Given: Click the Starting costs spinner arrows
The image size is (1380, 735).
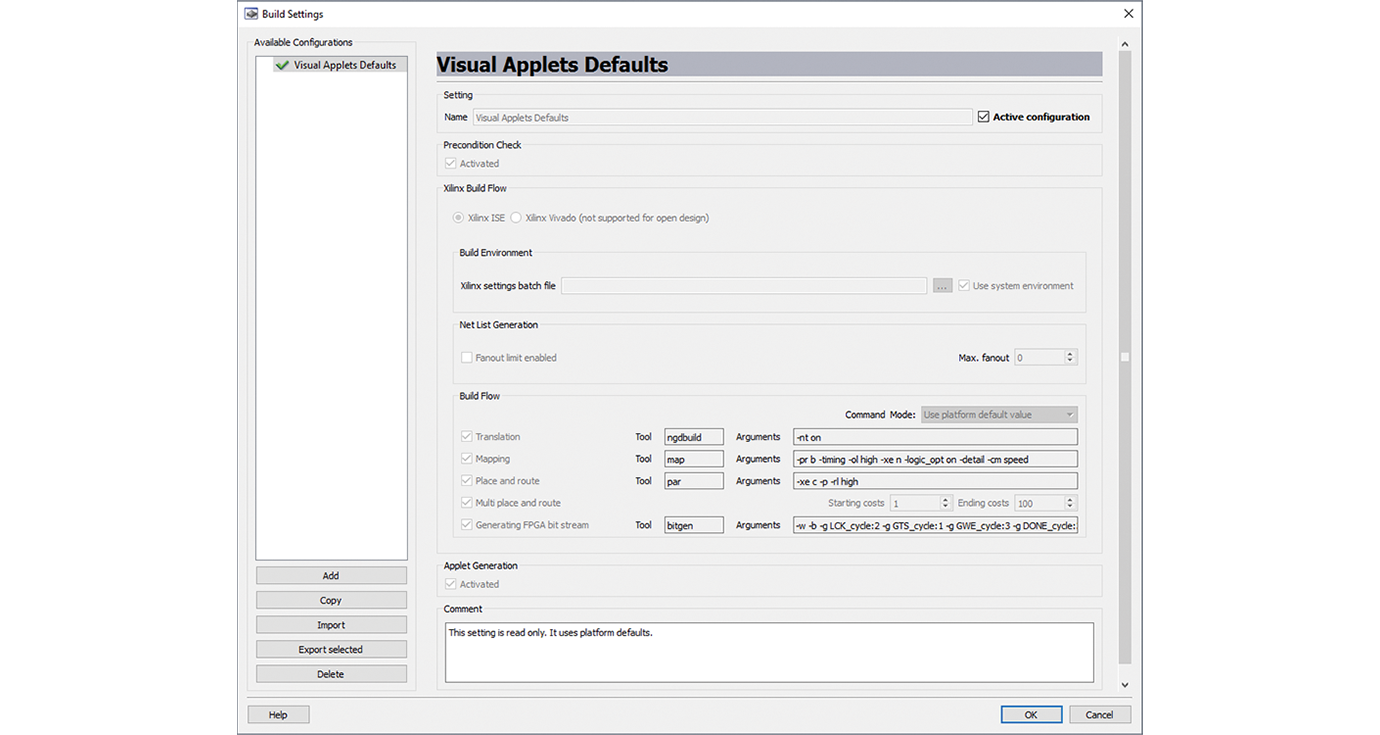Looking at the screenshot, I should coord(945,503).
